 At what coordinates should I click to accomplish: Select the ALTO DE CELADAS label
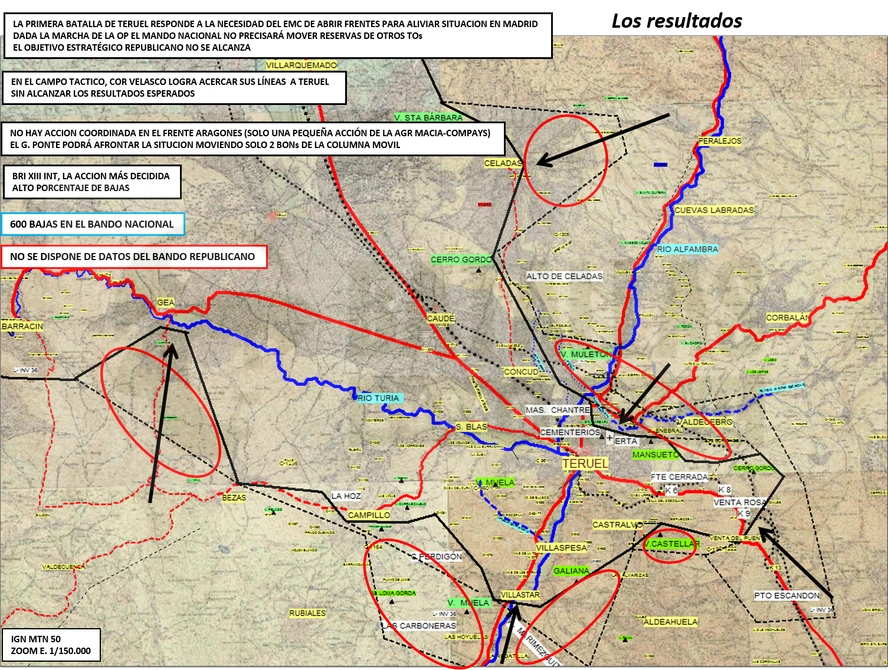click(564, 276)
